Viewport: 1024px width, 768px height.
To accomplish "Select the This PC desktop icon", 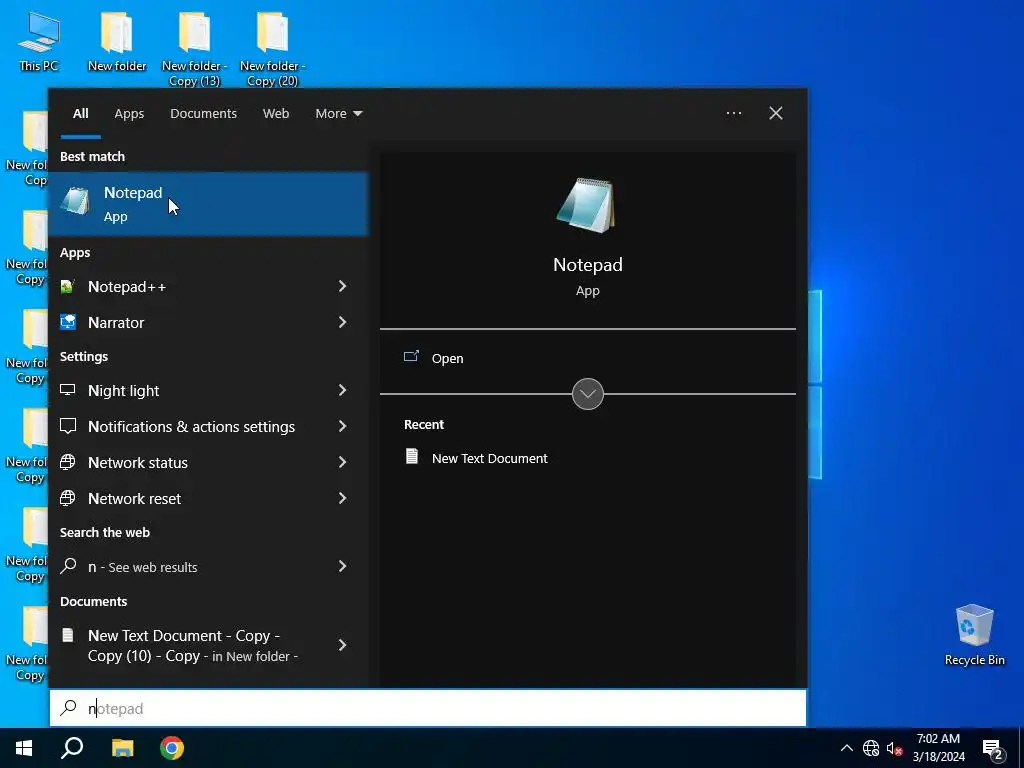I will [39, 41].
